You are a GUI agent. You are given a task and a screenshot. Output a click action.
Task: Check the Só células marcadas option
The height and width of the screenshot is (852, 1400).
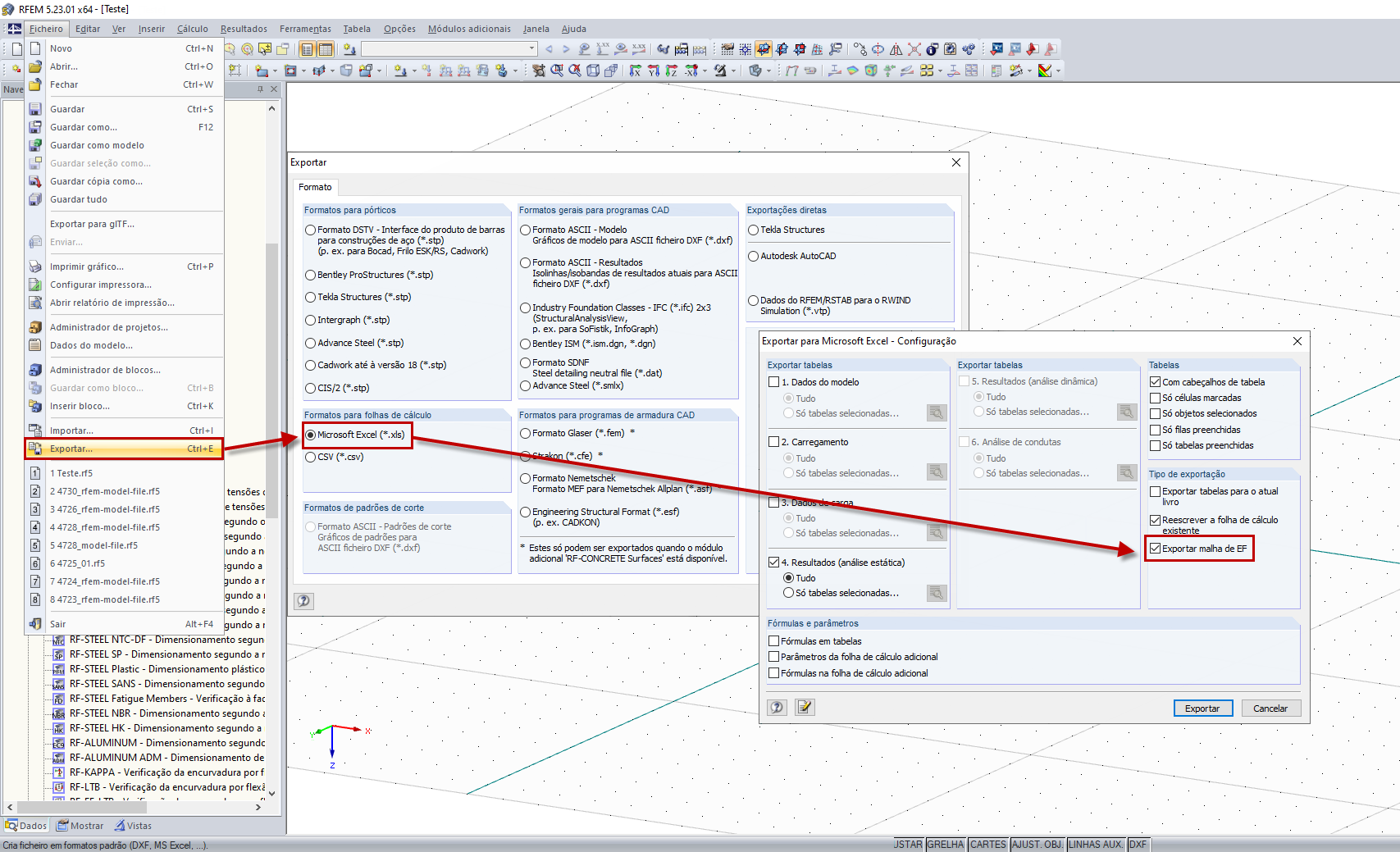point(1155,398)
